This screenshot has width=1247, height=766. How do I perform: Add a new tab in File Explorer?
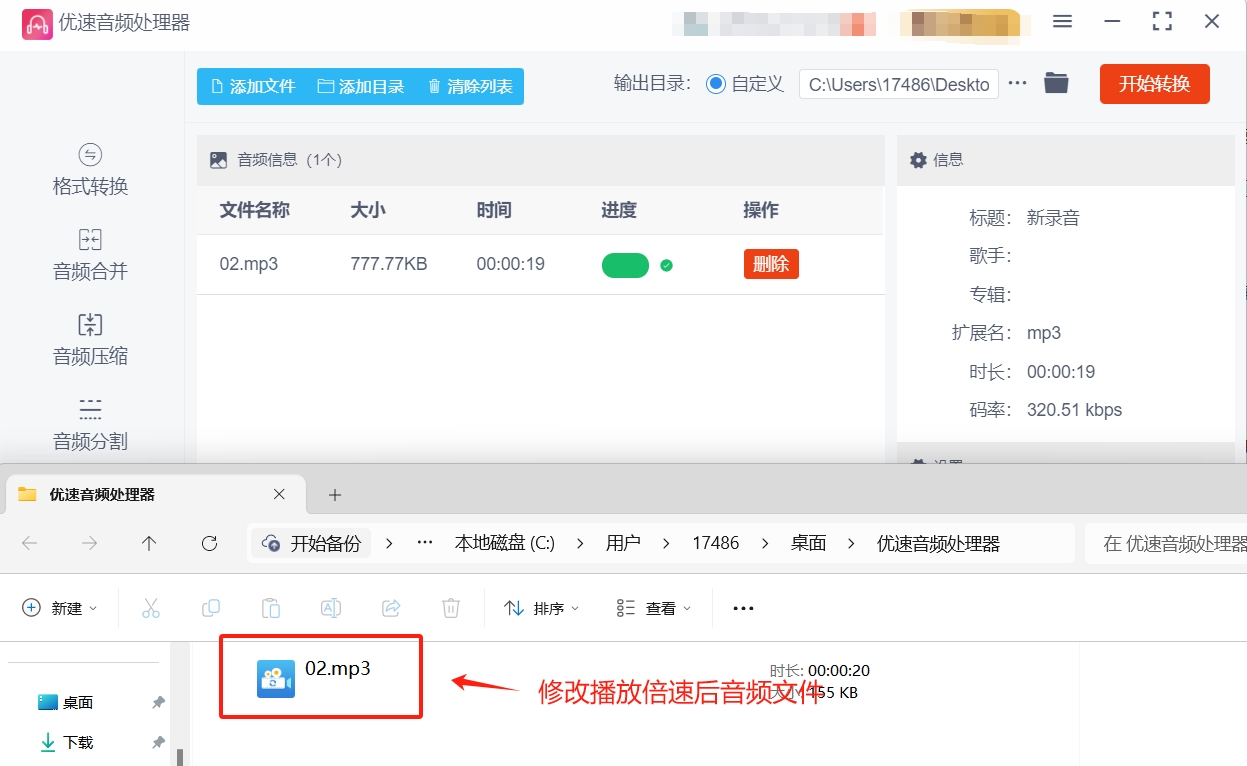tap(335, 494)
